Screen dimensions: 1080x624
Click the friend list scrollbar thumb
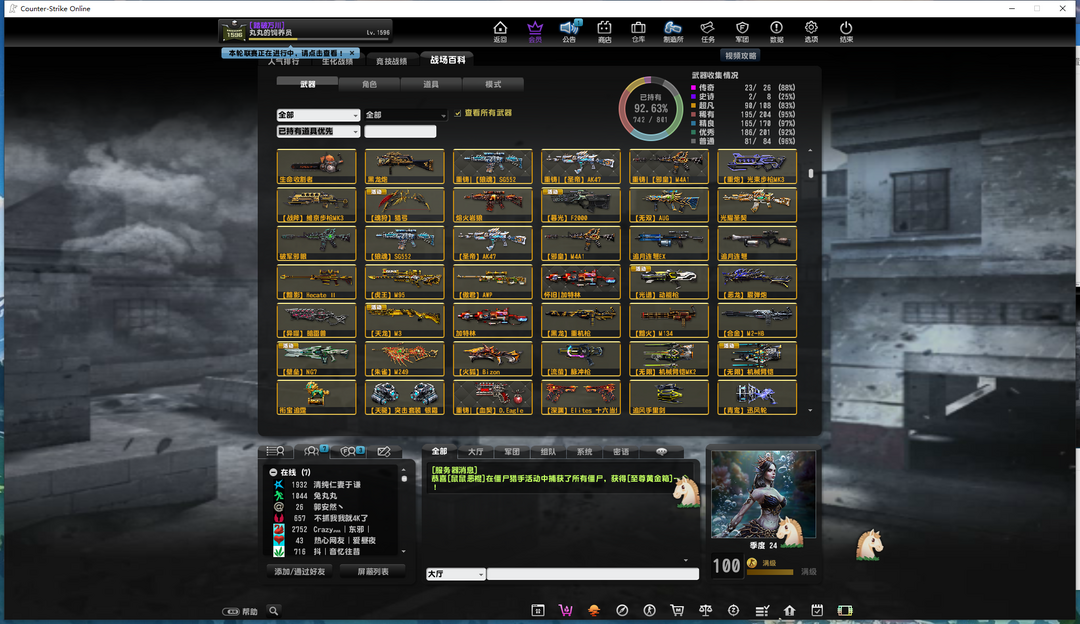(x=404, y=479)
